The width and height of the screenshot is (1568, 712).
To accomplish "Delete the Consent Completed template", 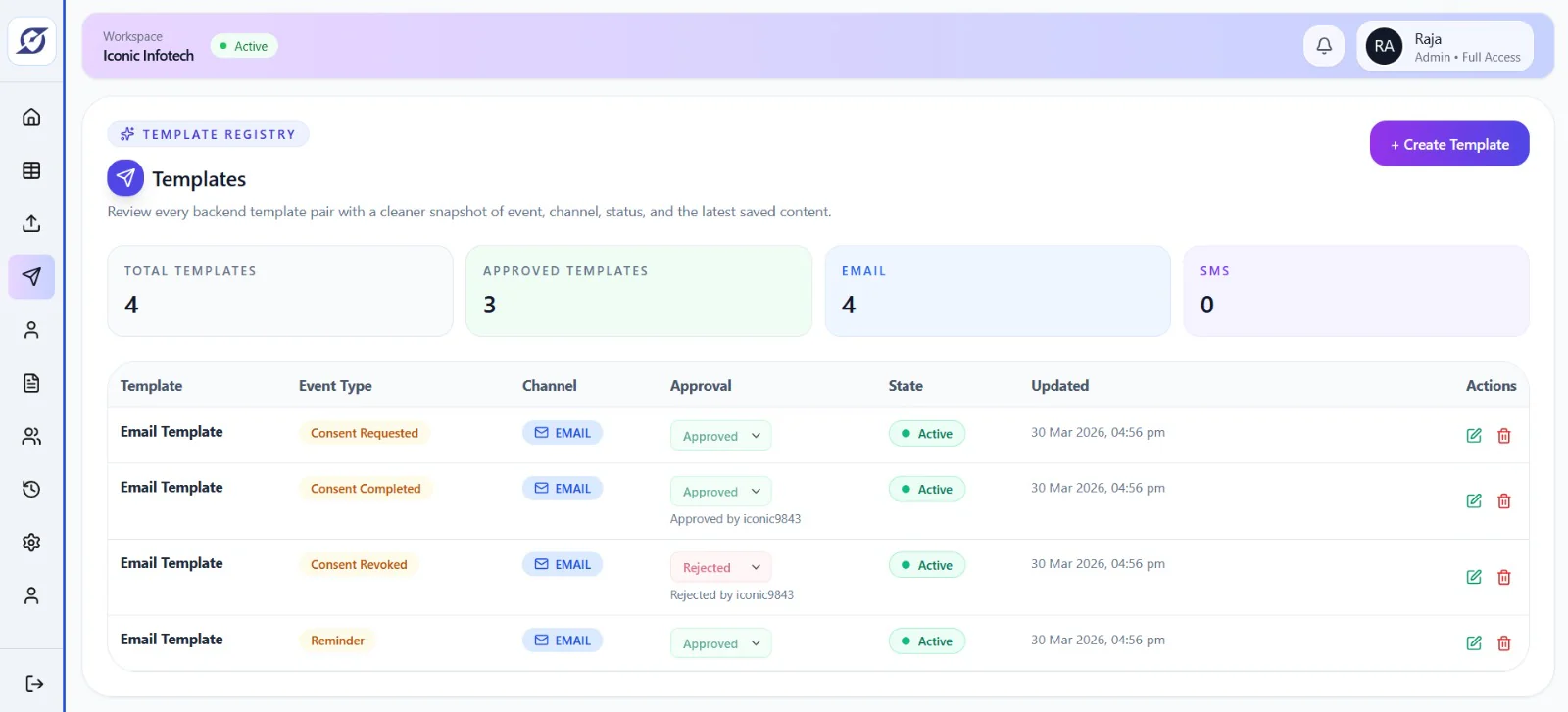I will (1504, 501).
